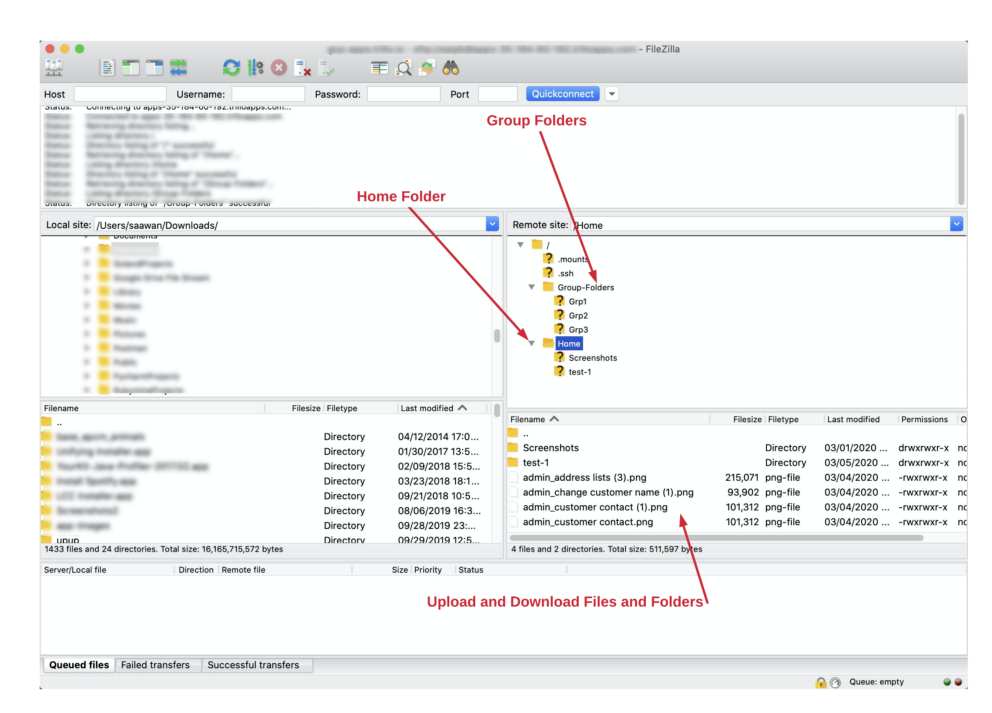Image resolution: width=992 pixels, height=713 pixels.
Task: Click the Remote file queue column header
Action: pos(243,569)
